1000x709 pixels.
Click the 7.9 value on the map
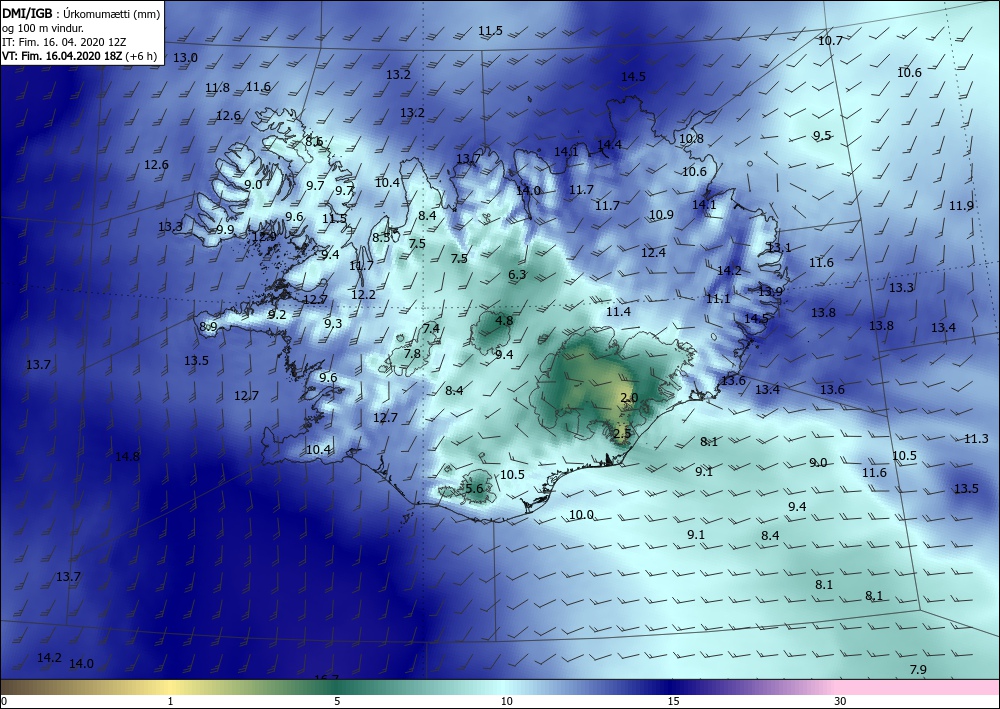pyautogui.click(x=918, y=669)
